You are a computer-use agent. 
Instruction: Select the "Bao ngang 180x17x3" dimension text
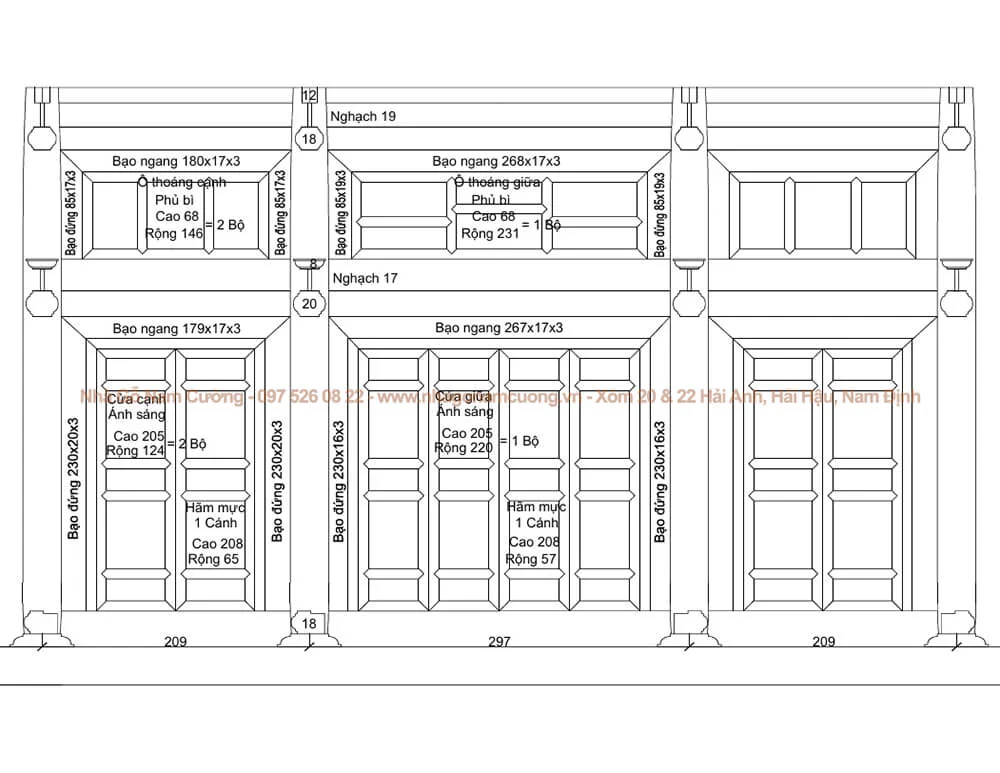[x=176, y=160]
